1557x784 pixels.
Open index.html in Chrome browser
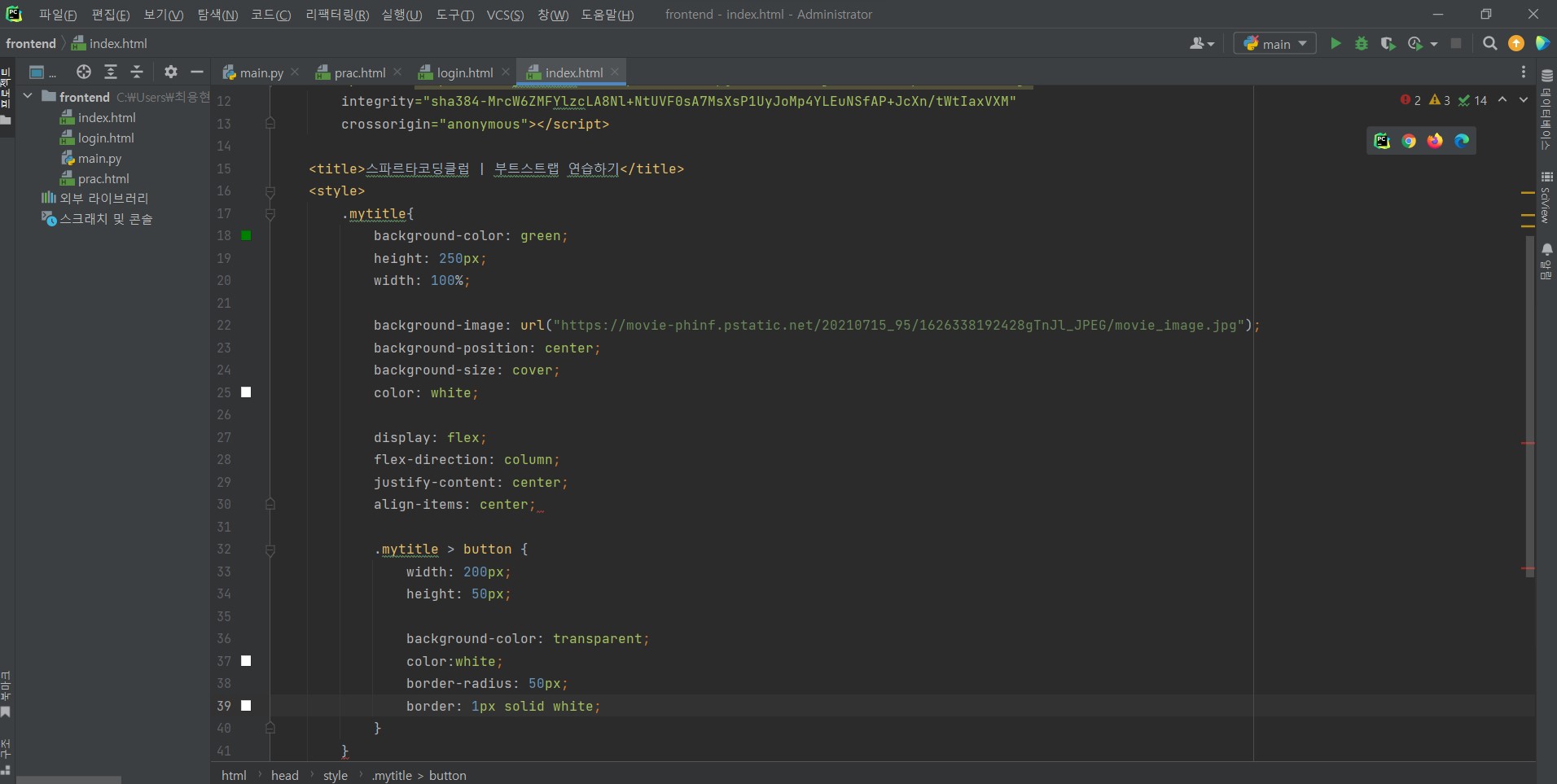coord(1409,141)
